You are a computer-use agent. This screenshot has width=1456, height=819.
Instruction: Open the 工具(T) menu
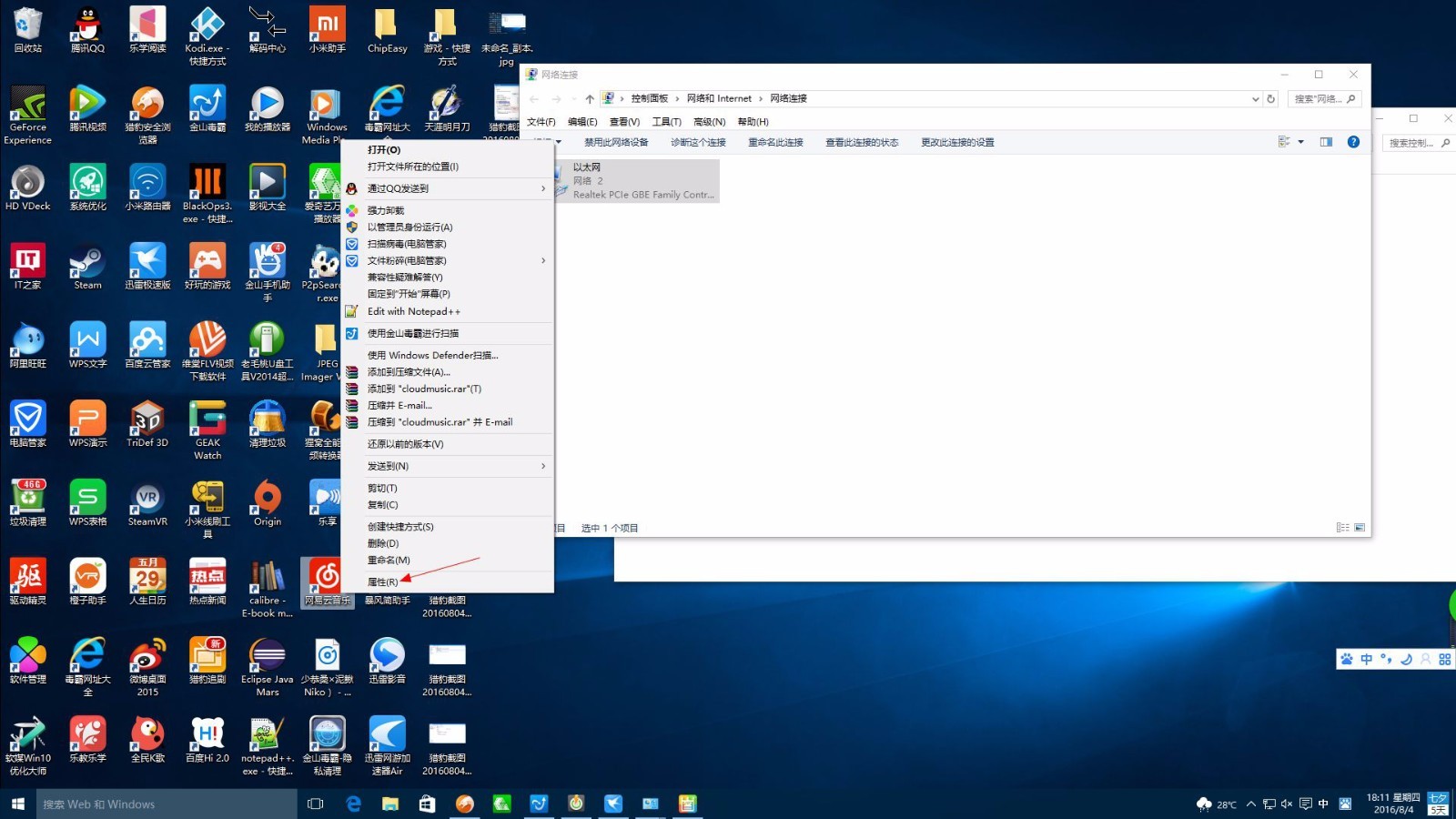point(666,122)
